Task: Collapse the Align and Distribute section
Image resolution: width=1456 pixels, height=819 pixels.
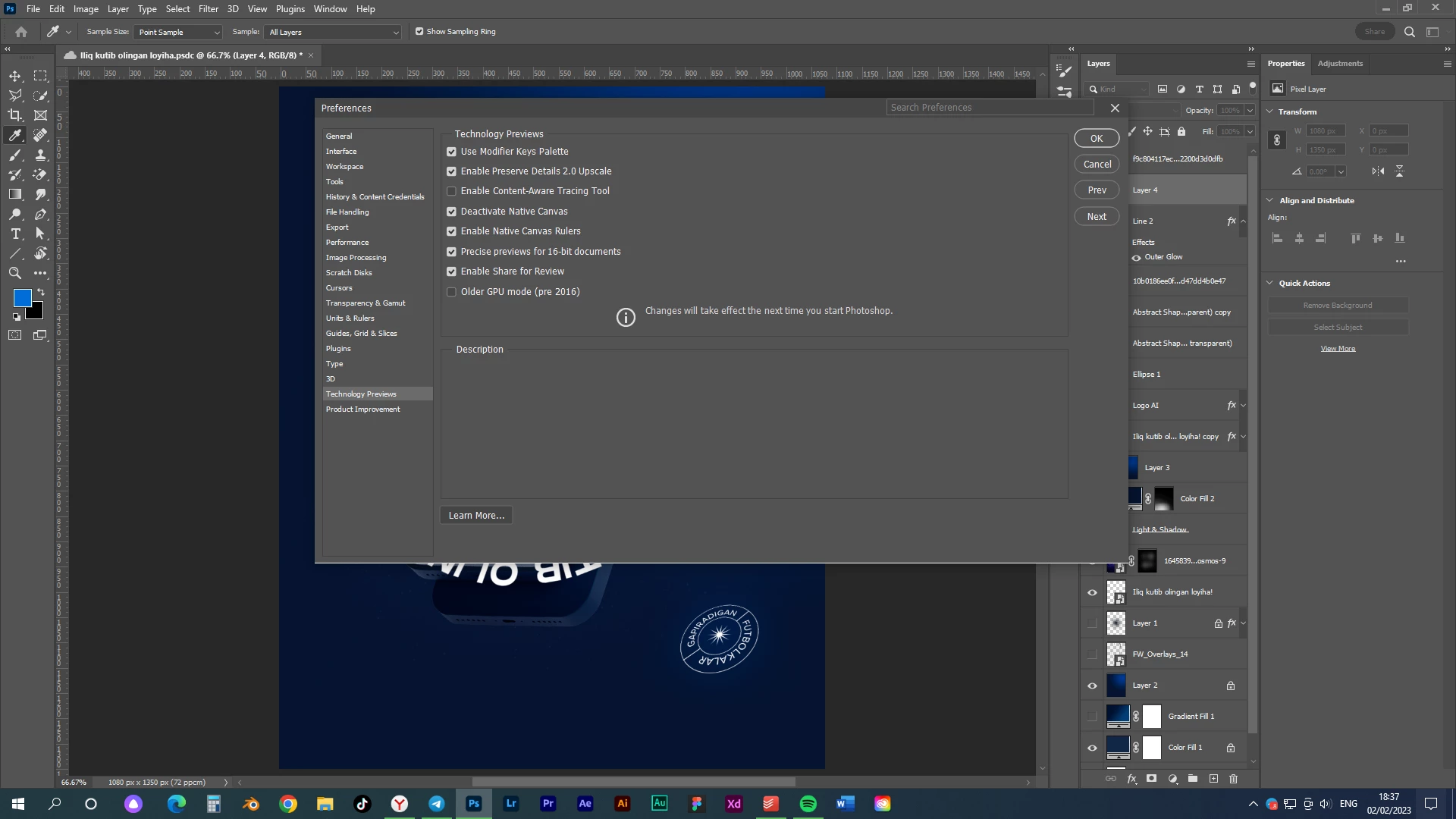Action: (1270, 200)
